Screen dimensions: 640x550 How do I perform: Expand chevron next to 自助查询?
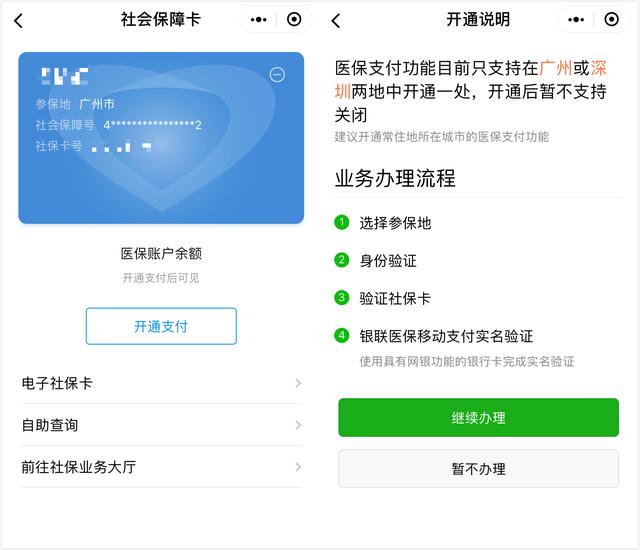[298, 425]
